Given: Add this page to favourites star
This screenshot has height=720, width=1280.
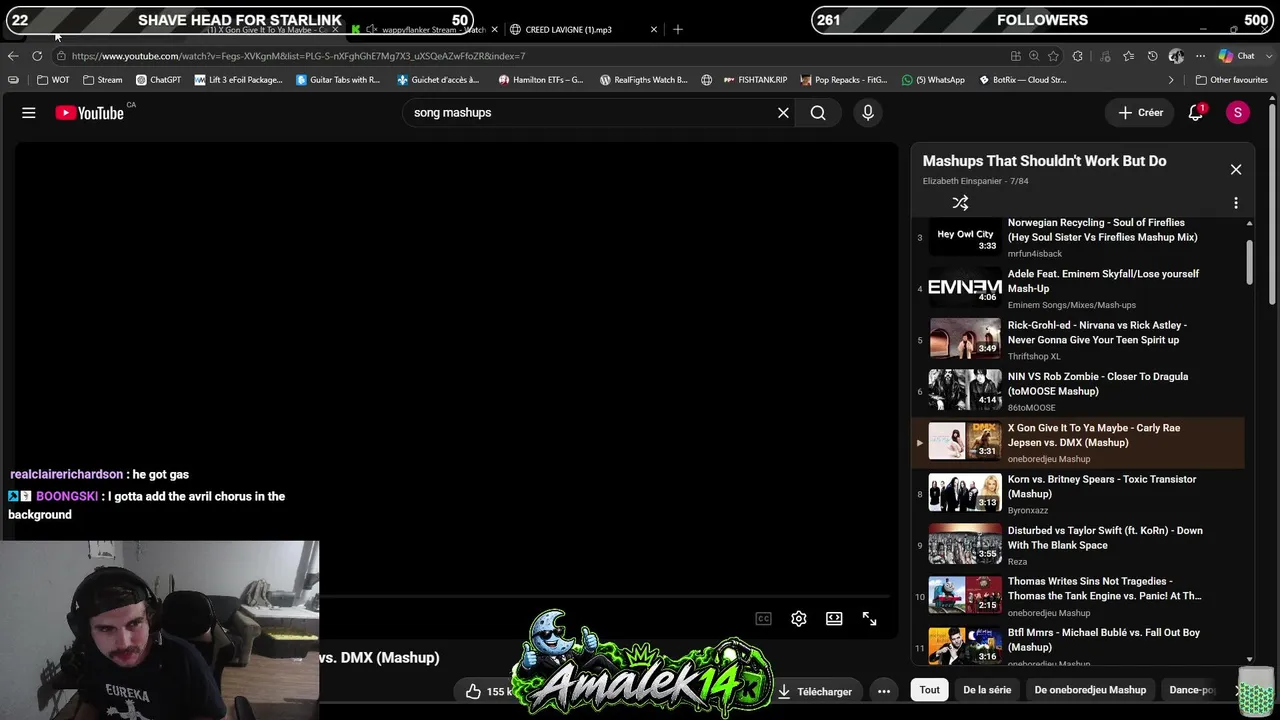Looking at the screenshot, I should click(1053, 56).
